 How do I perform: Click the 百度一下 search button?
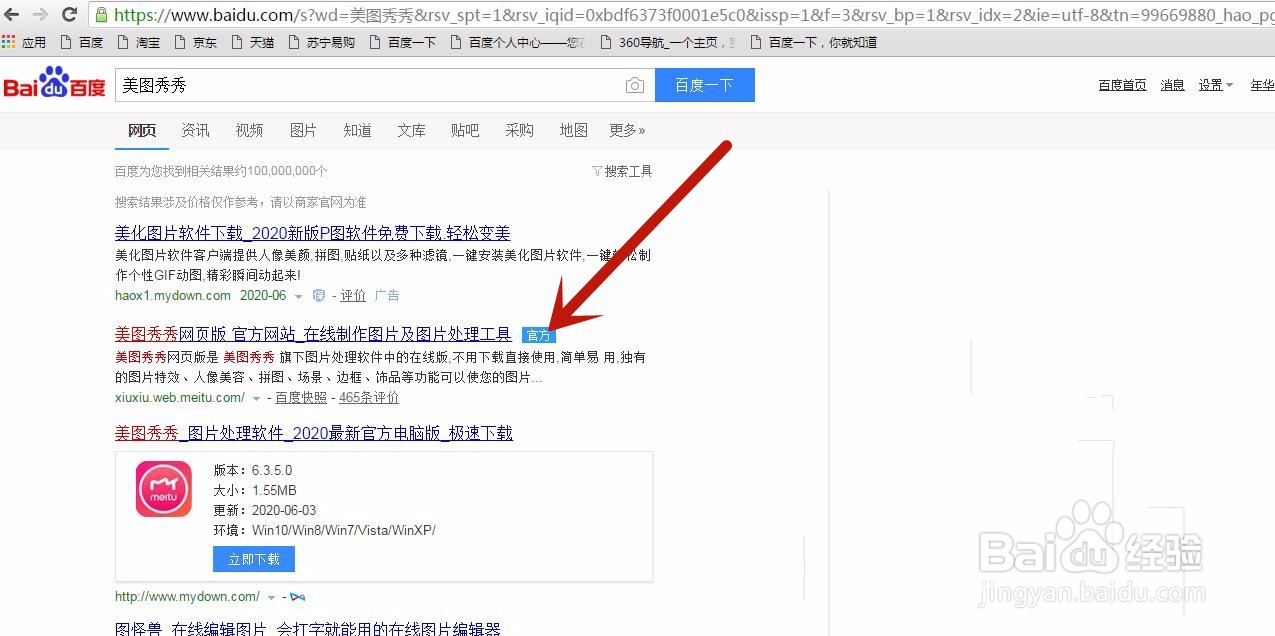(705, 86)
